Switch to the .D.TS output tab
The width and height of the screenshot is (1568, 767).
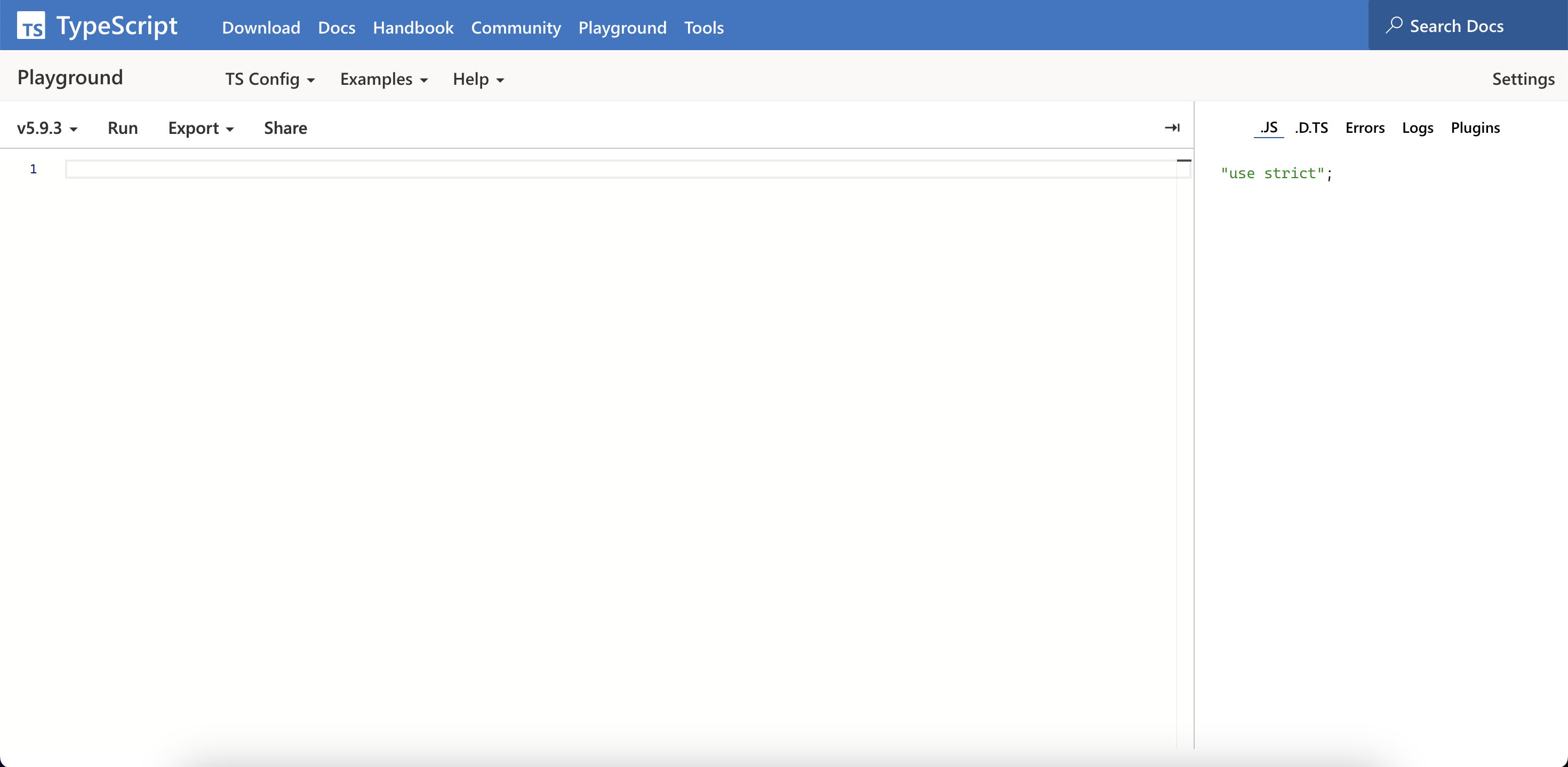[x=1312, y=128]
